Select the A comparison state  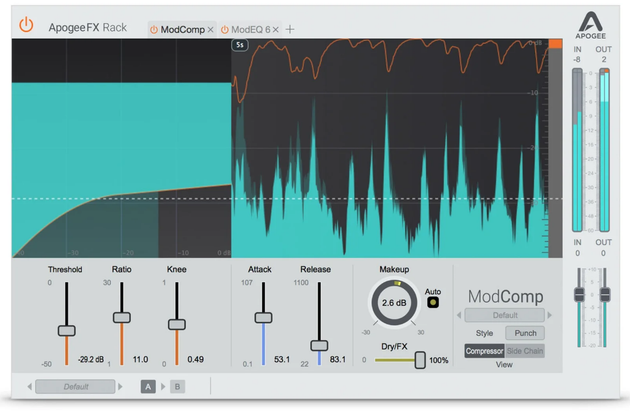(148, 387)
